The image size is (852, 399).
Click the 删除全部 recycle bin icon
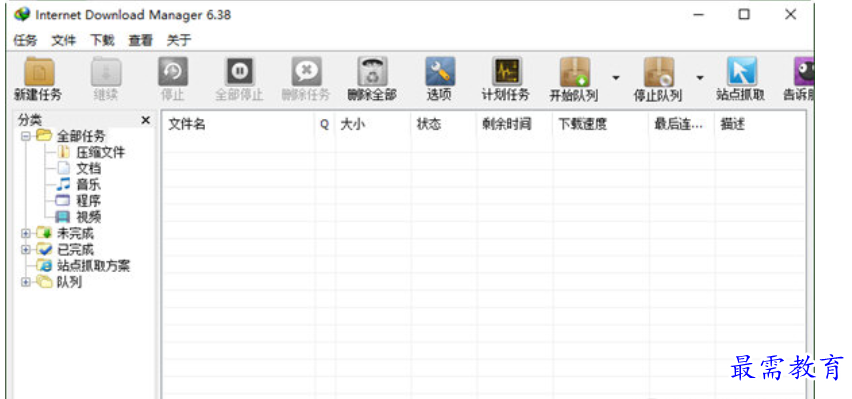[x=373, y=72]
